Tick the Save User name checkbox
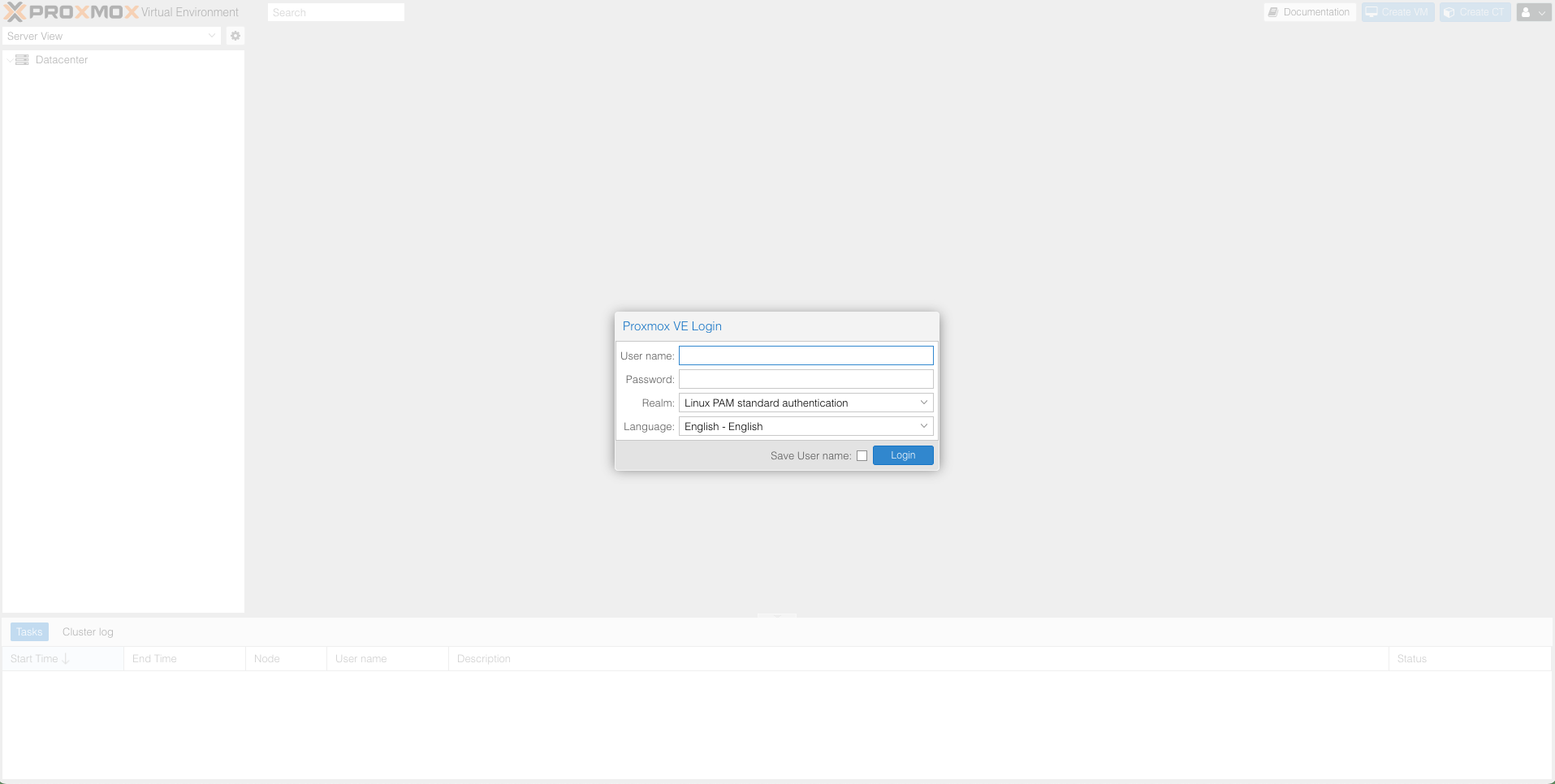The width and height of the screenshot is (1555, 784). tap(862, 456)
